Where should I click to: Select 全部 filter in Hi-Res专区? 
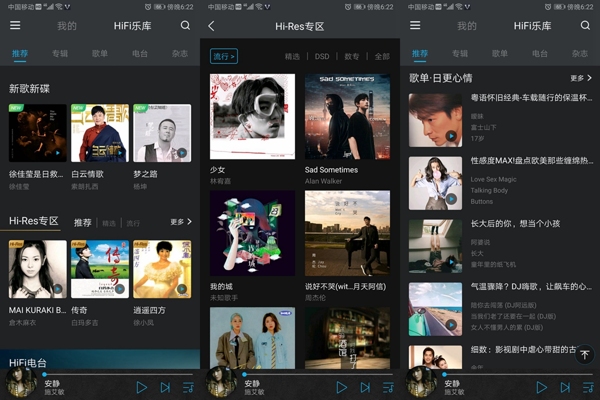[382, 57]
